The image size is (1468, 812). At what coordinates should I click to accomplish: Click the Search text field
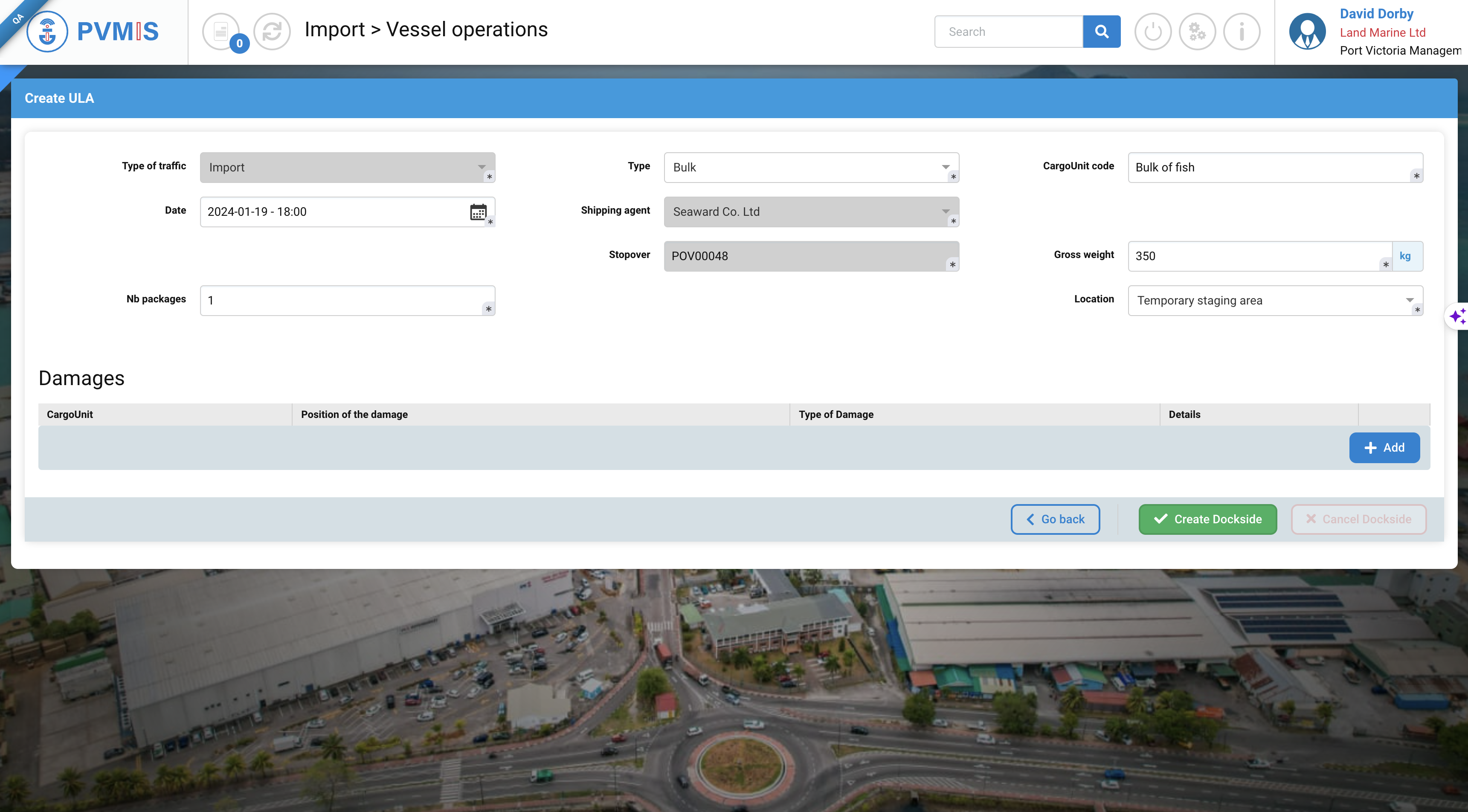coord(1009,31)
